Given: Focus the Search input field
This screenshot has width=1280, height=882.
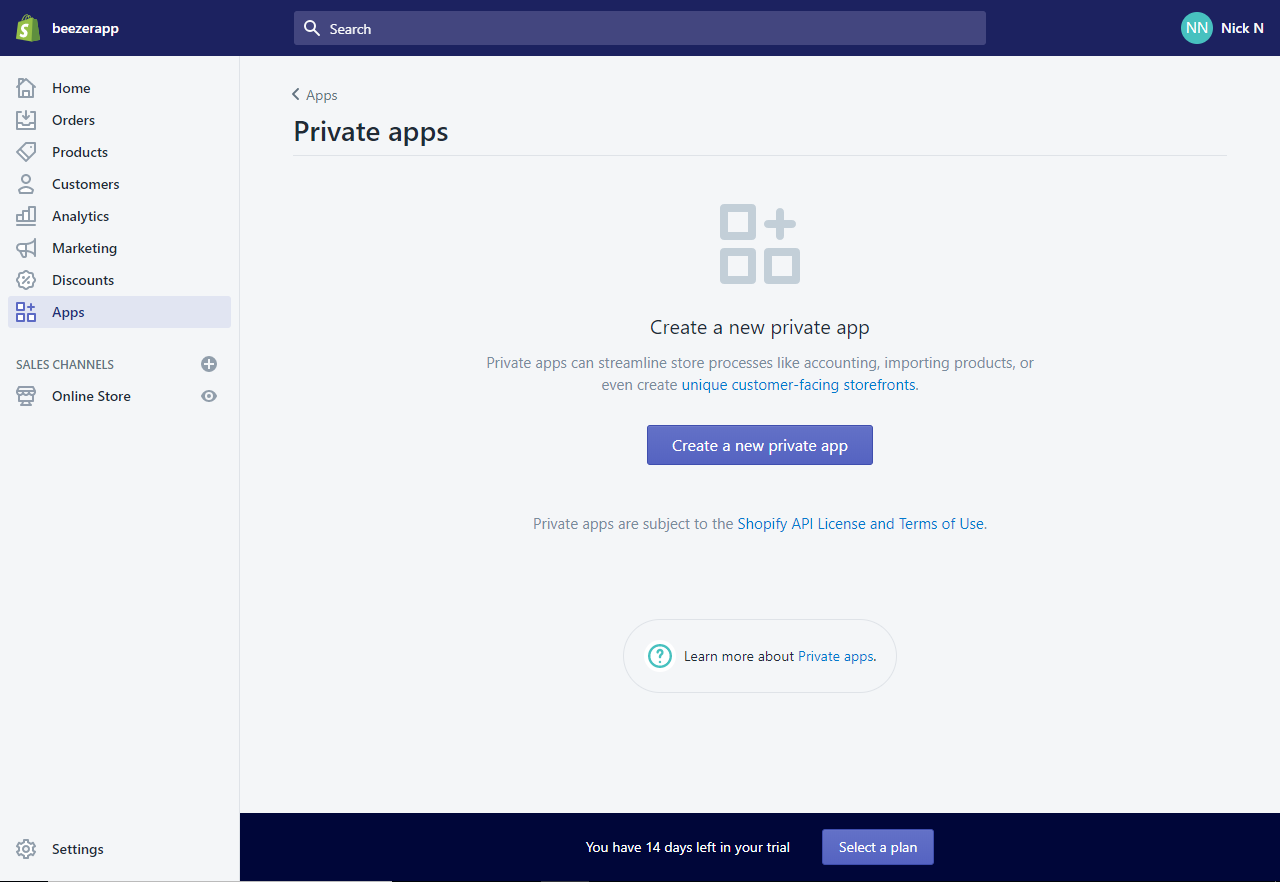Looking at the screenshot, I should 640,28.
